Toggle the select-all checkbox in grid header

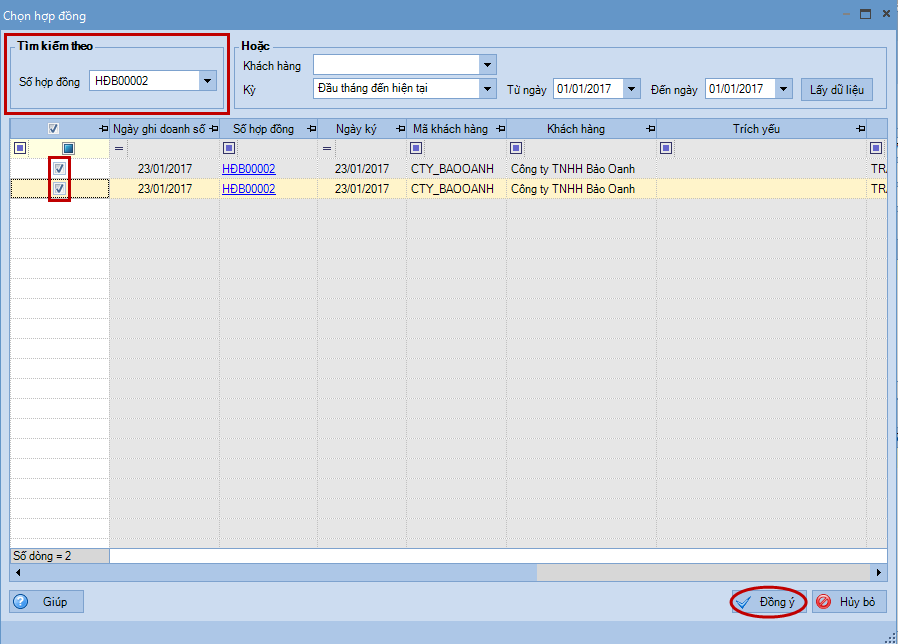[x=54, y=129]
